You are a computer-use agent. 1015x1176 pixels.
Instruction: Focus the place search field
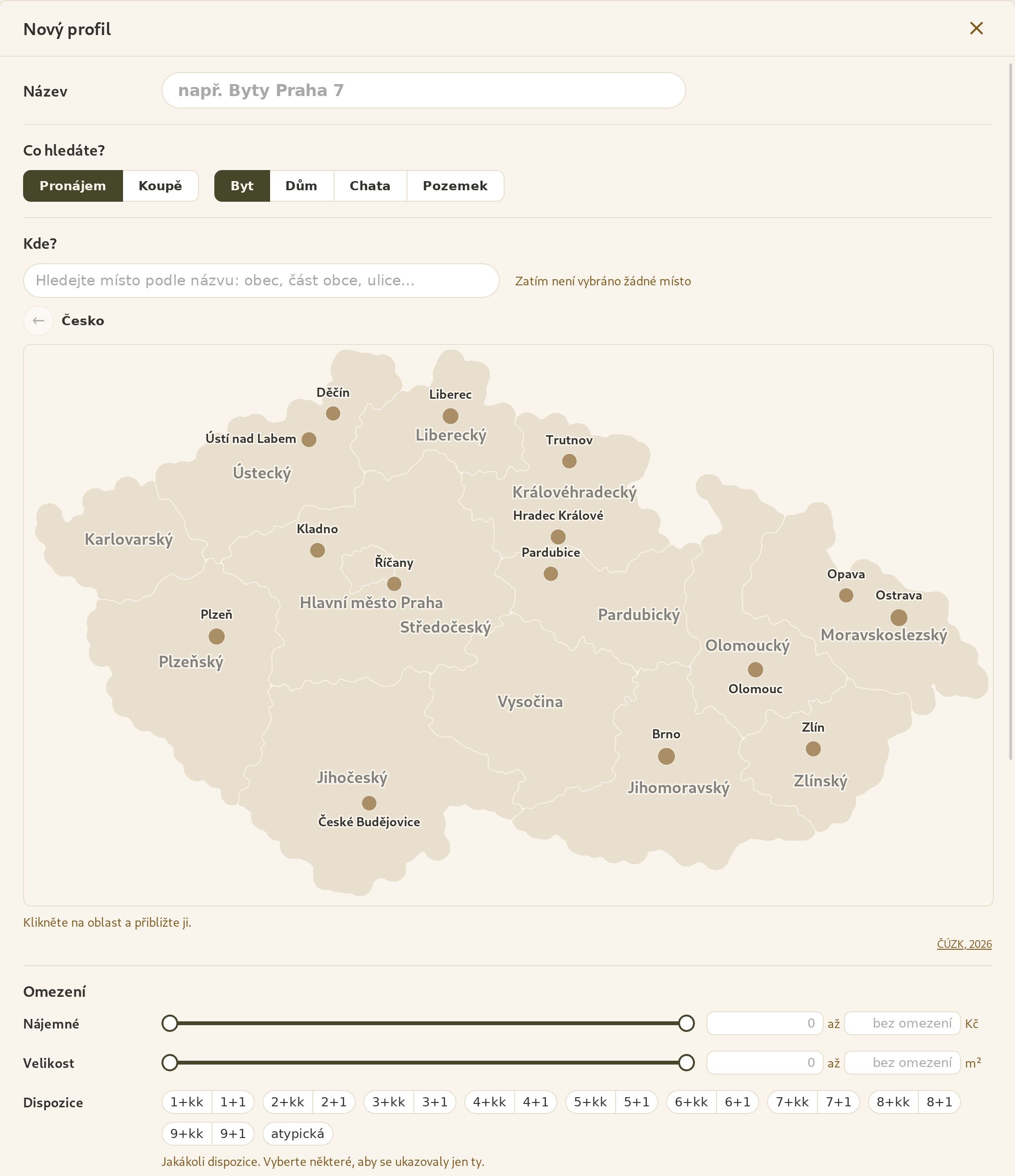click(261, 281)
